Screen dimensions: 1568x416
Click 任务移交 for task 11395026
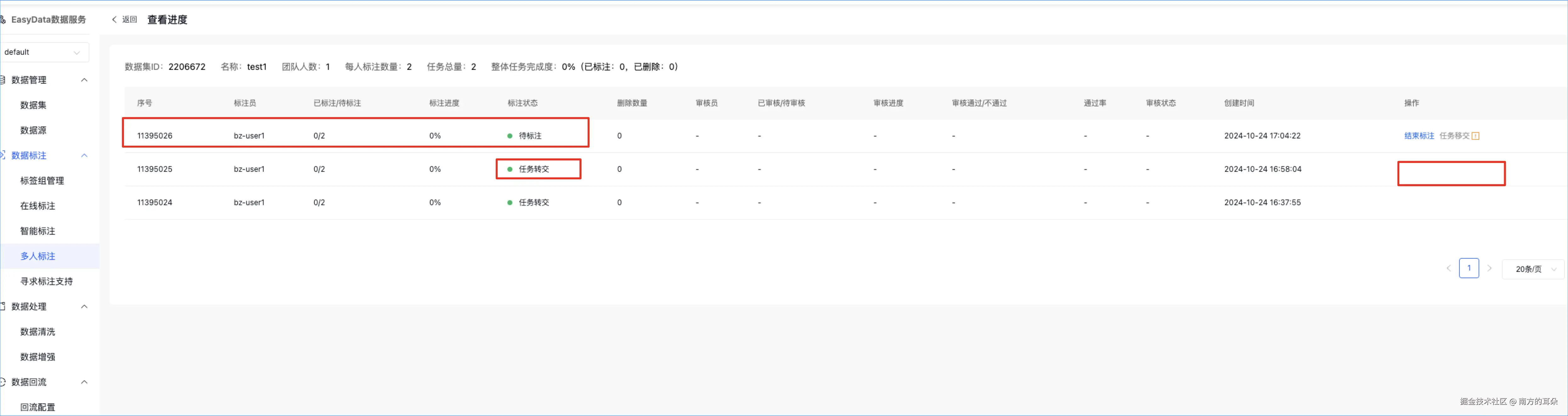pos(1454,136)
